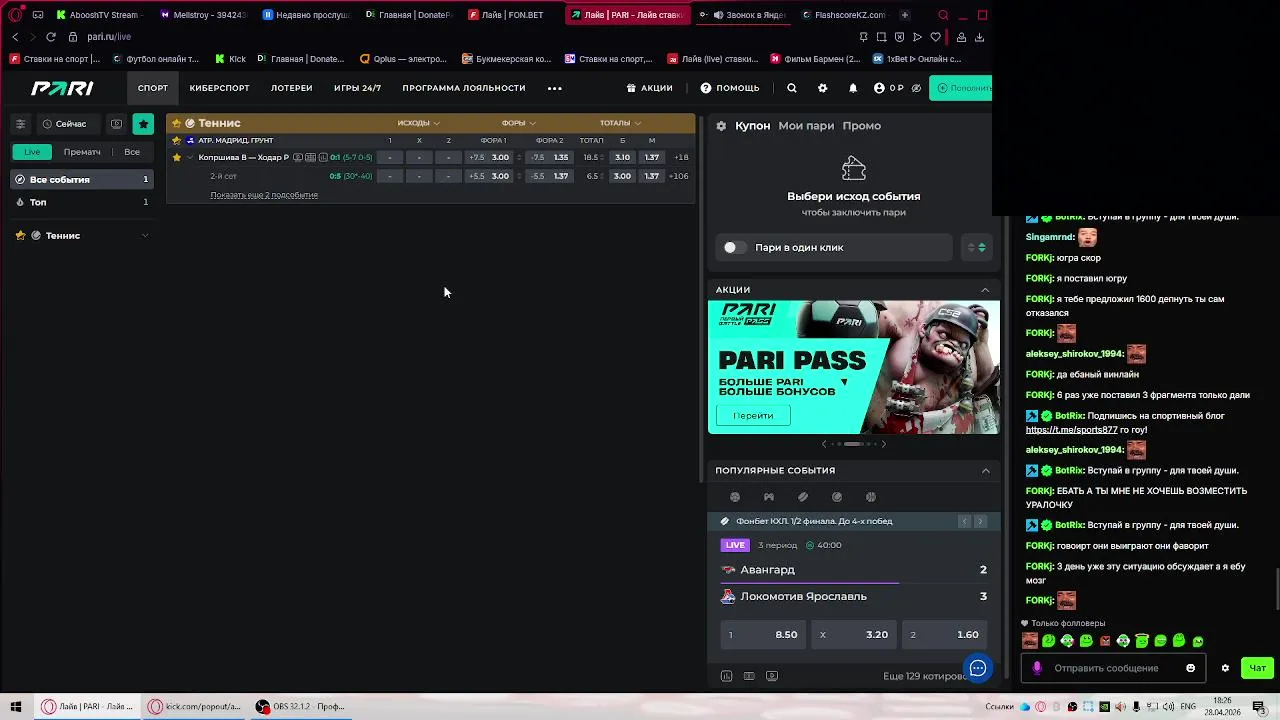The image size is (1280, 720).
Task: Open the three-dots more menu
Action: coord(555,88)
